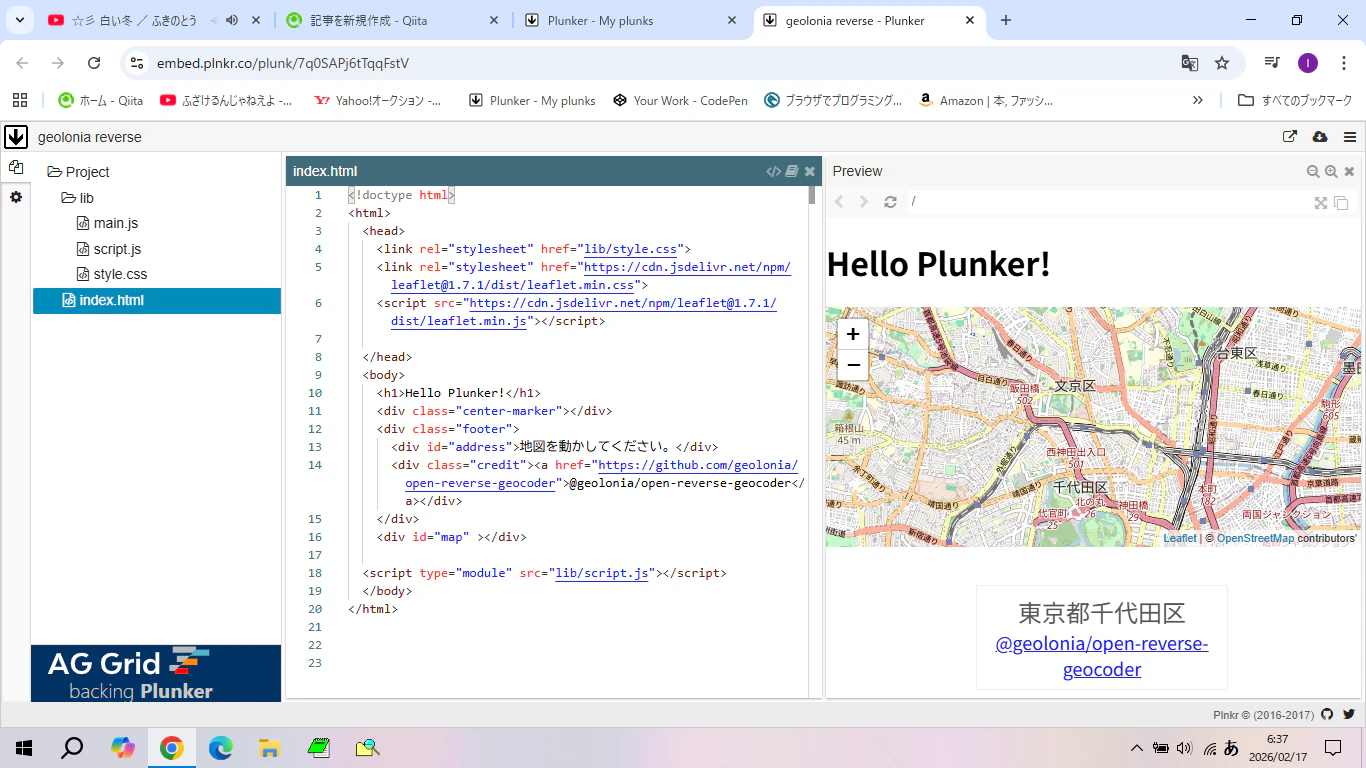Viewport: 1366px width, 768px height.
Task: Download the plunk using the cloud icon
Action: point(1320,137)
